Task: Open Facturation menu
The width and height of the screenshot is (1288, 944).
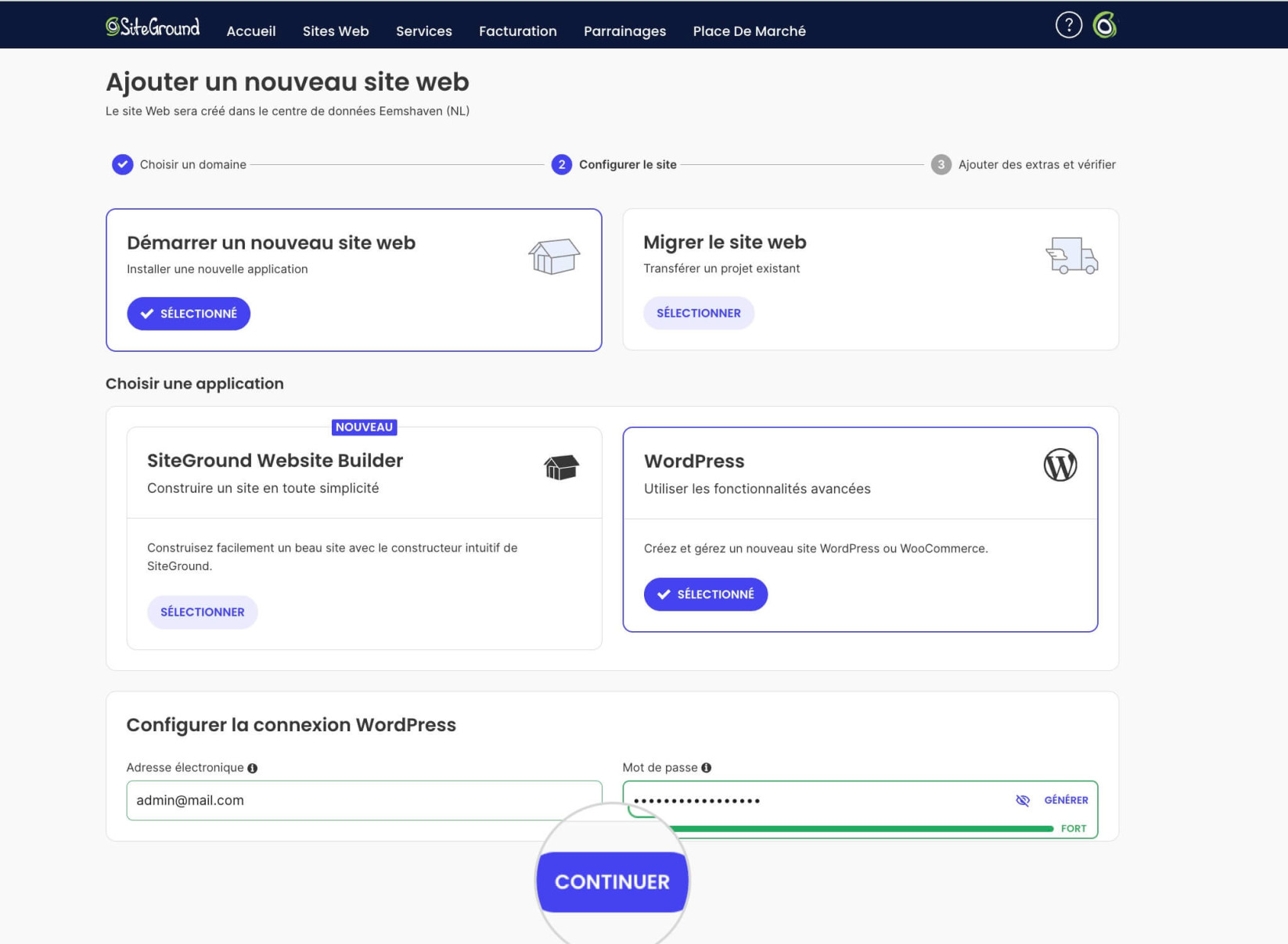Action: 518,31
